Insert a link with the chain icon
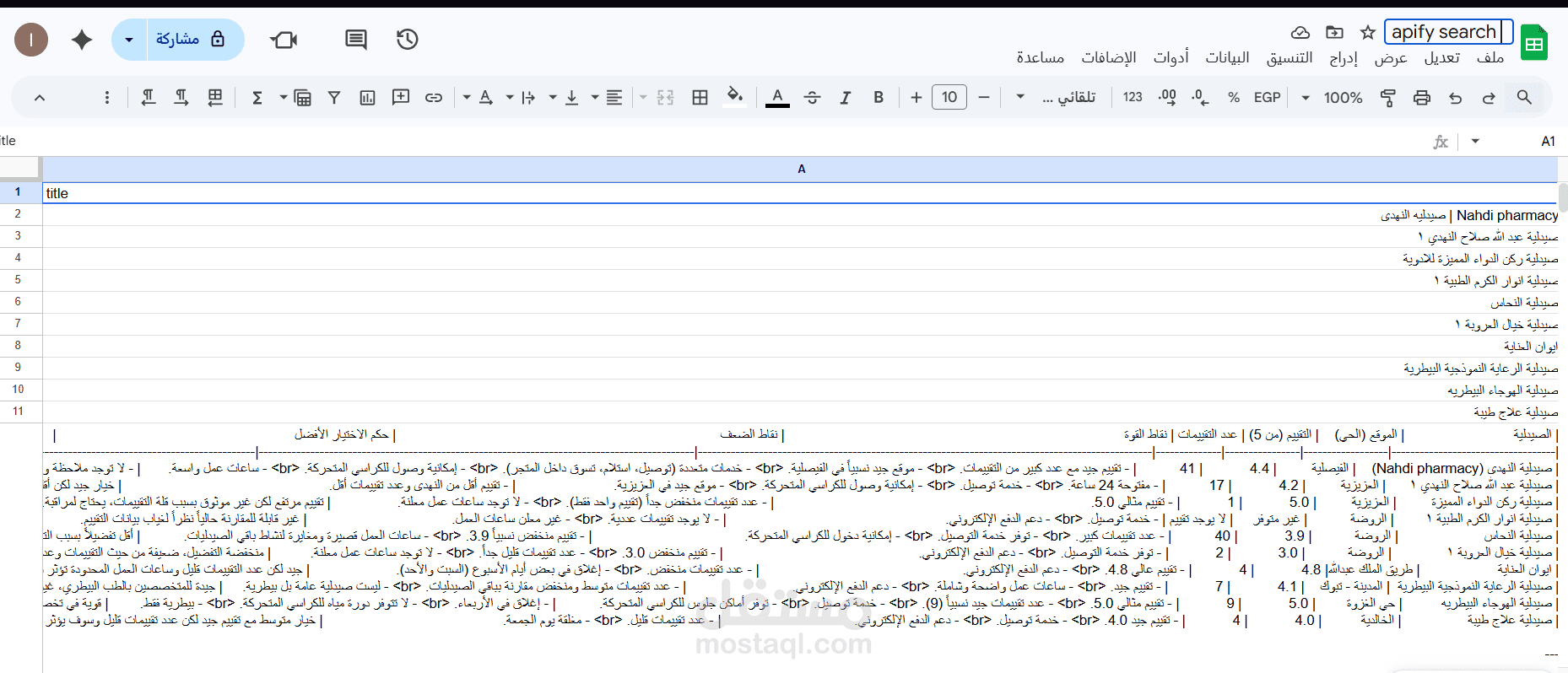 point(434,98)
